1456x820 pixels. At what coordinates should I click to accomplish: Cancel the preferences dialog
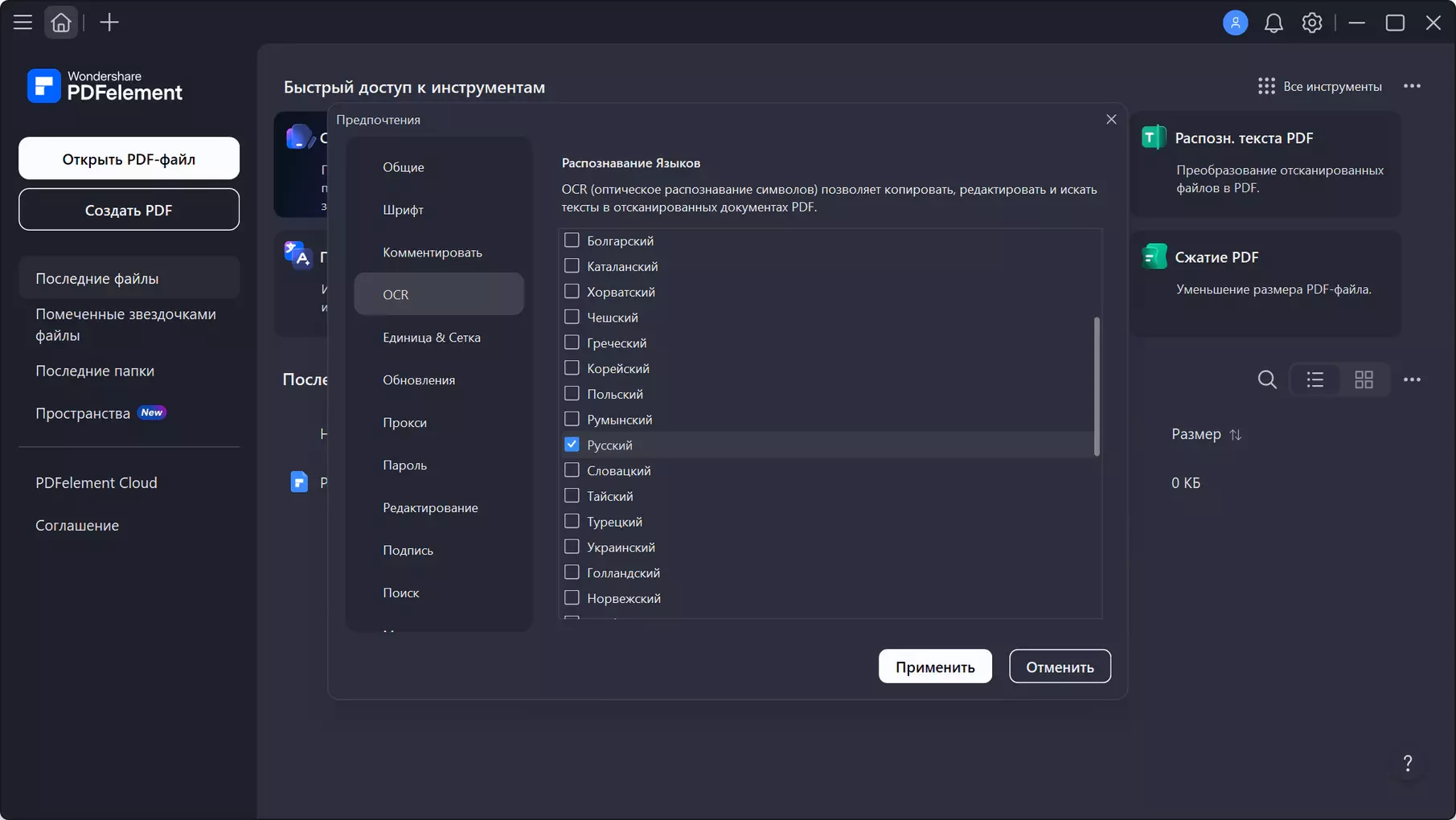(1060, 666)
